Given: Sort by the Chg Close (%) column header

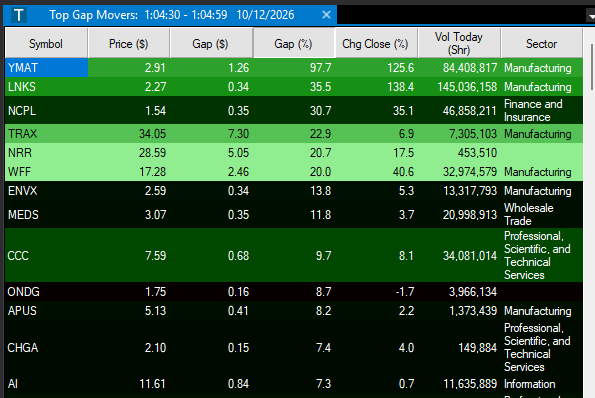Looking at the screenshot, I should tap(376, 44).
